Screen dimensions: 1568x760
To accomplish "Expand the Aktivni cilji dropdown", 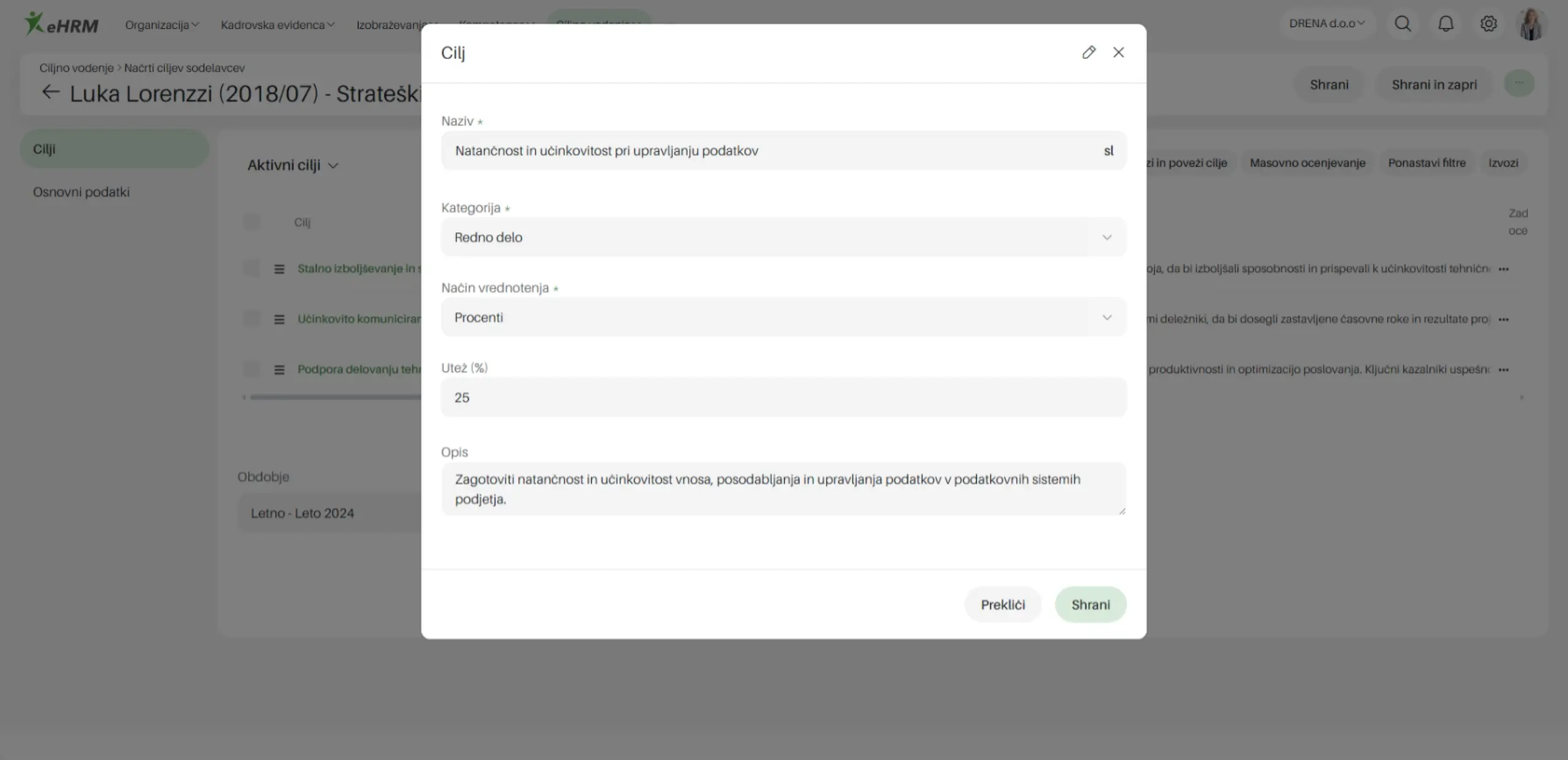I will pyautogui.click(x=293, y=165).
